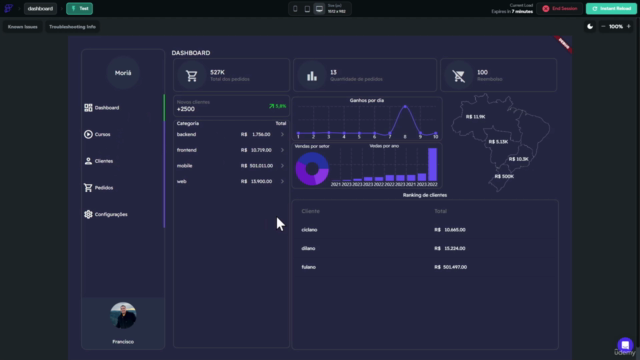Image resolution: width=640 pixels, height=360 pixels.
Task: Decrease zoom with minus button
Action: click(603, 27)
